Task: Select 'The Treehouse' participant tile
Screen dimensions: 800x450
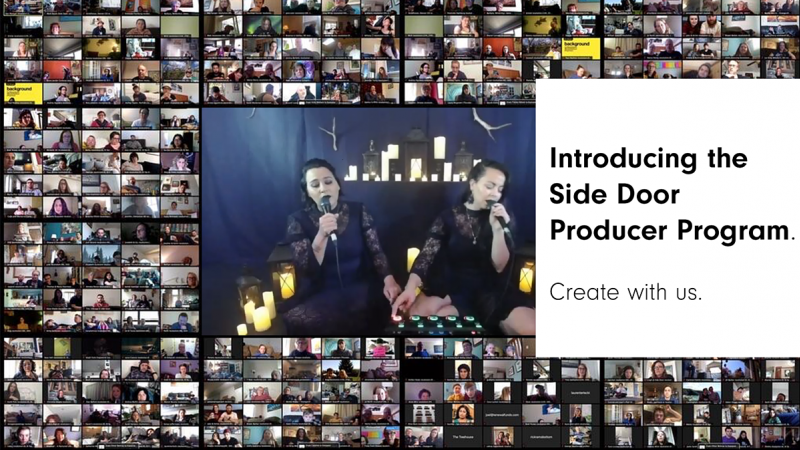Action: (463, 436)
